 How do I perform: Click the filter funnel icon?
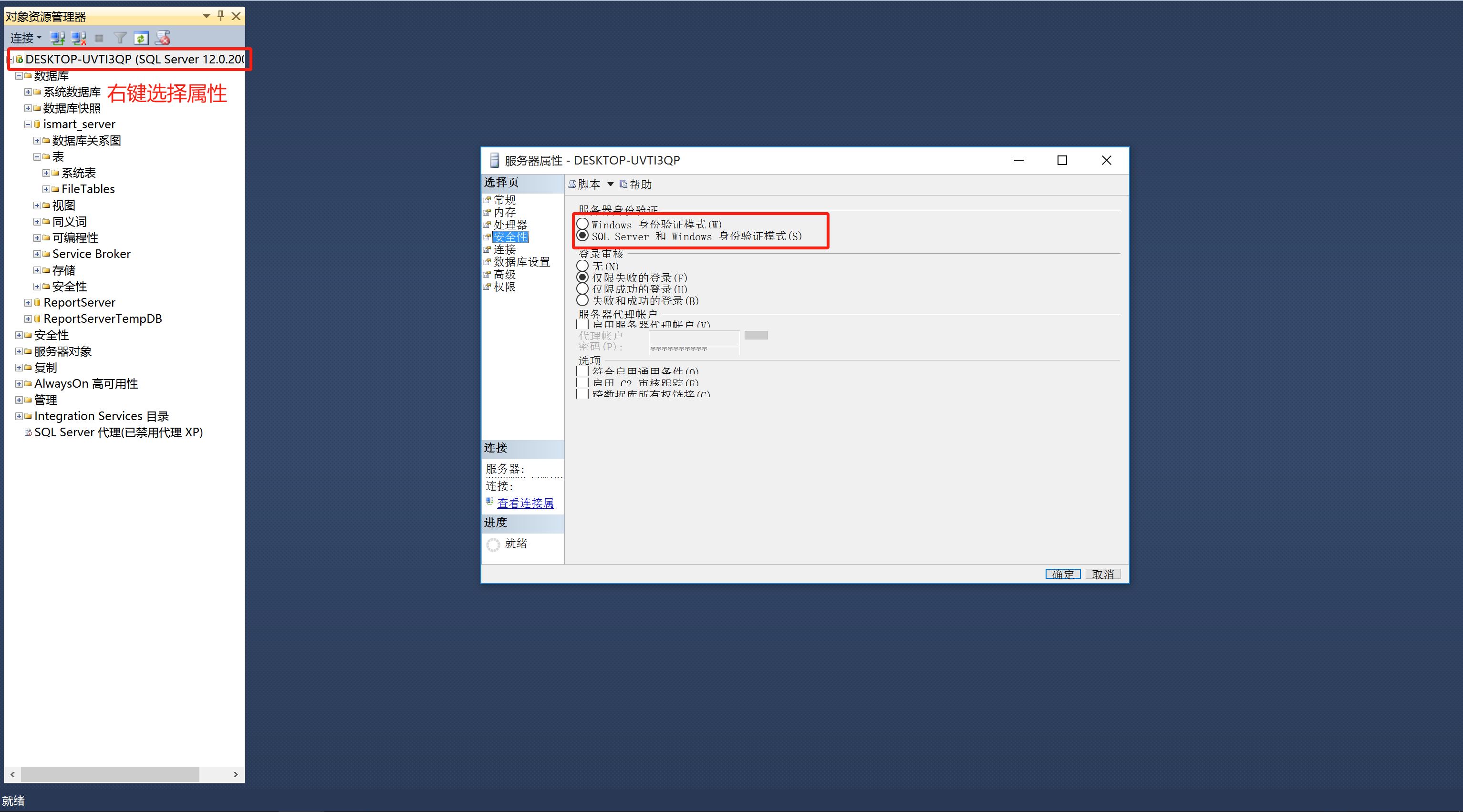click(x=120, y=38)
